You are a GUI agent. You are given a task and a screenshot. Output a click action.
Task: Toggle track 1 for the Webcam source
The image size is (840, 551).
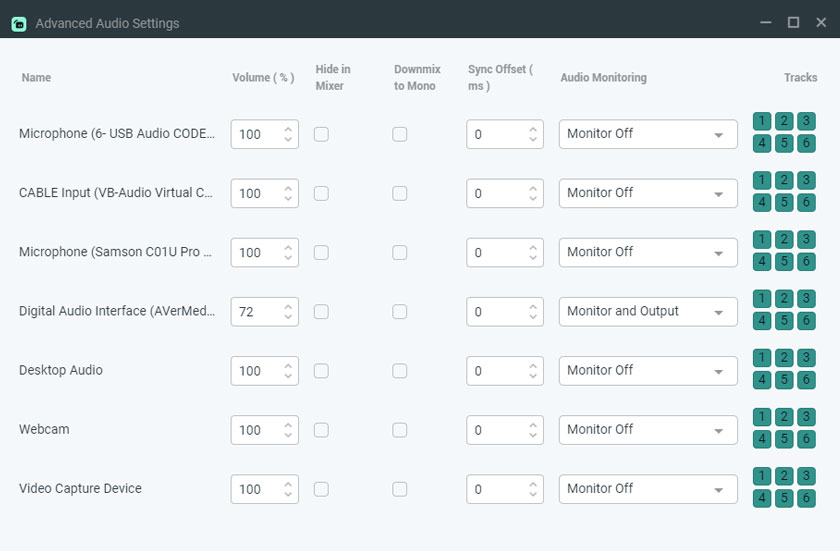(762, 417)
